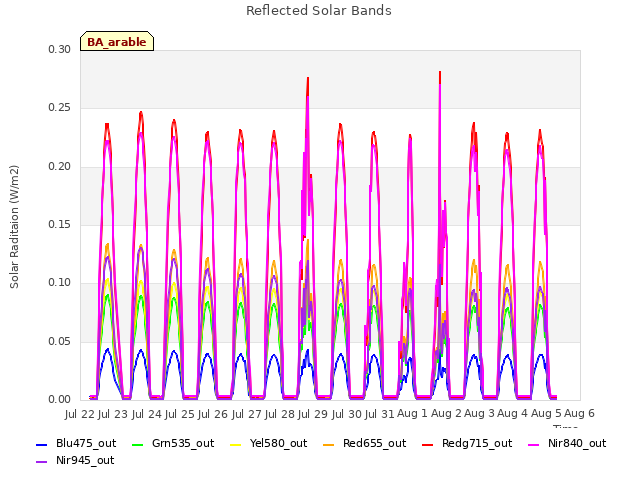640x480 pixels.
Task: Click the magenta Nir840_out legend swatch
Action: pos(533,444)
